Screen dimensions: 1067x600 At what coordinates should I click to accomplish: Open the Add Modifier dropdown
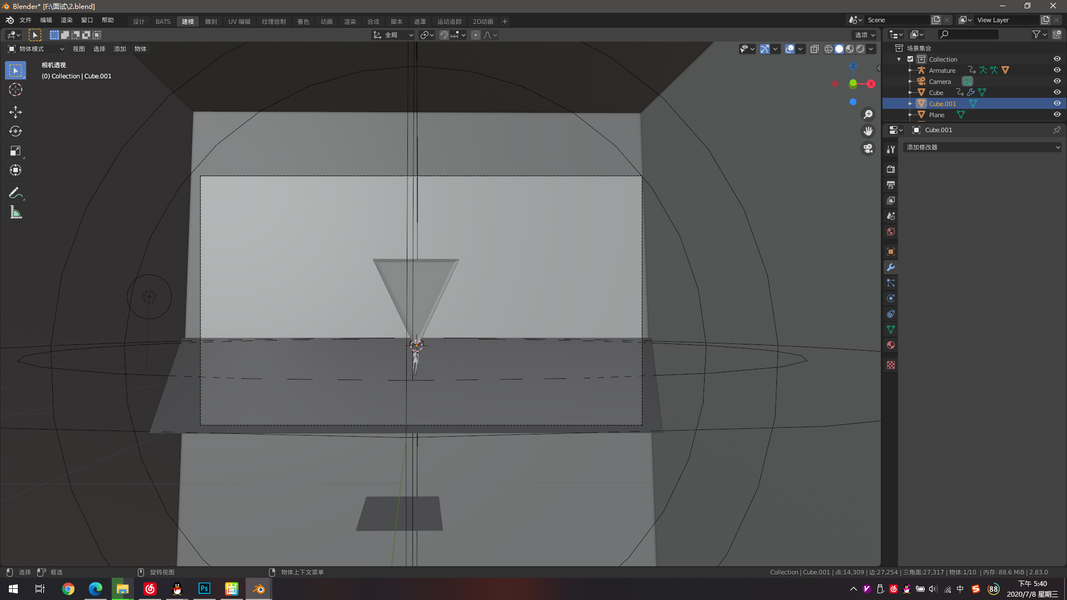point(982,147)
